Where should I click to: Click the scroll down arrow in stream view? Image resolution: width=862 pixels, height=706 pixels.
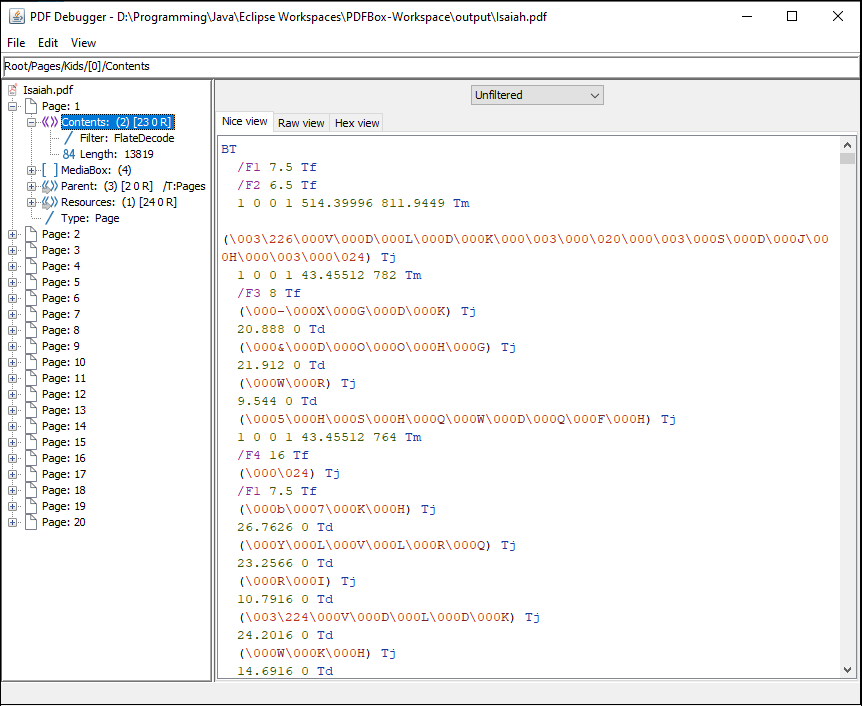[x=847, y=670]
